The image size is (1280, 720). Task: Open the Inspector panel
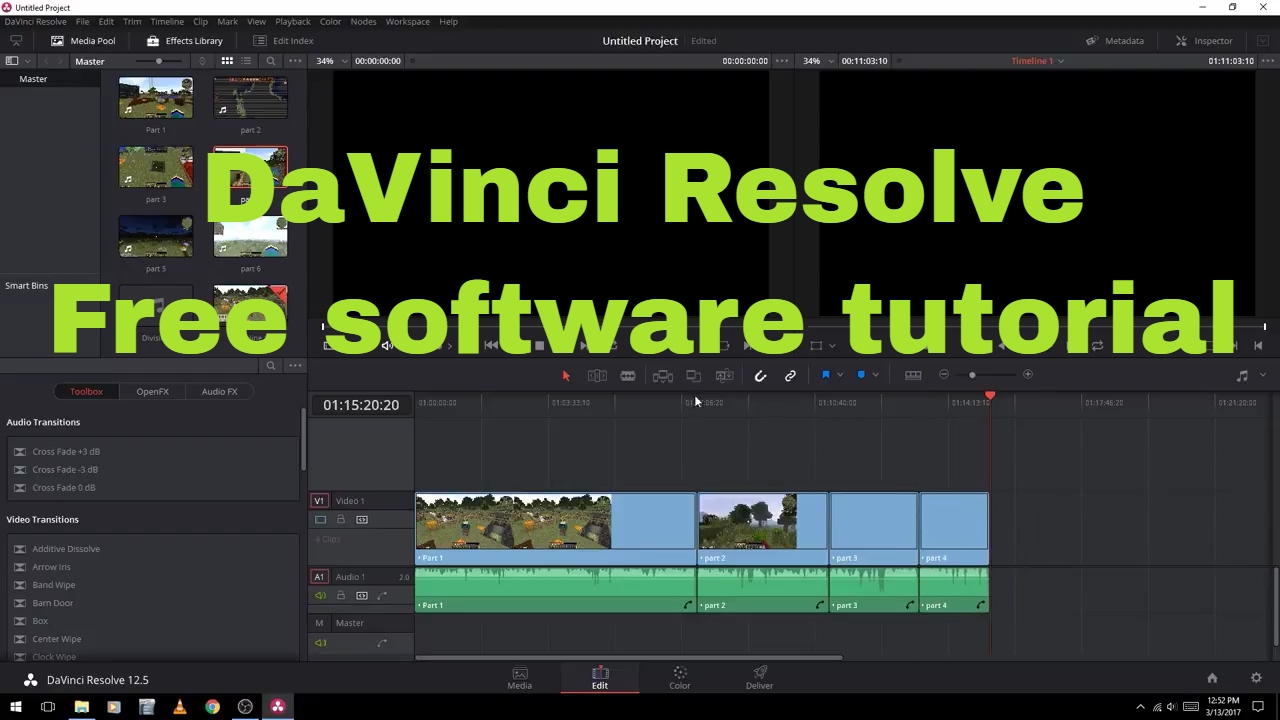click(x=1204, y=41)
